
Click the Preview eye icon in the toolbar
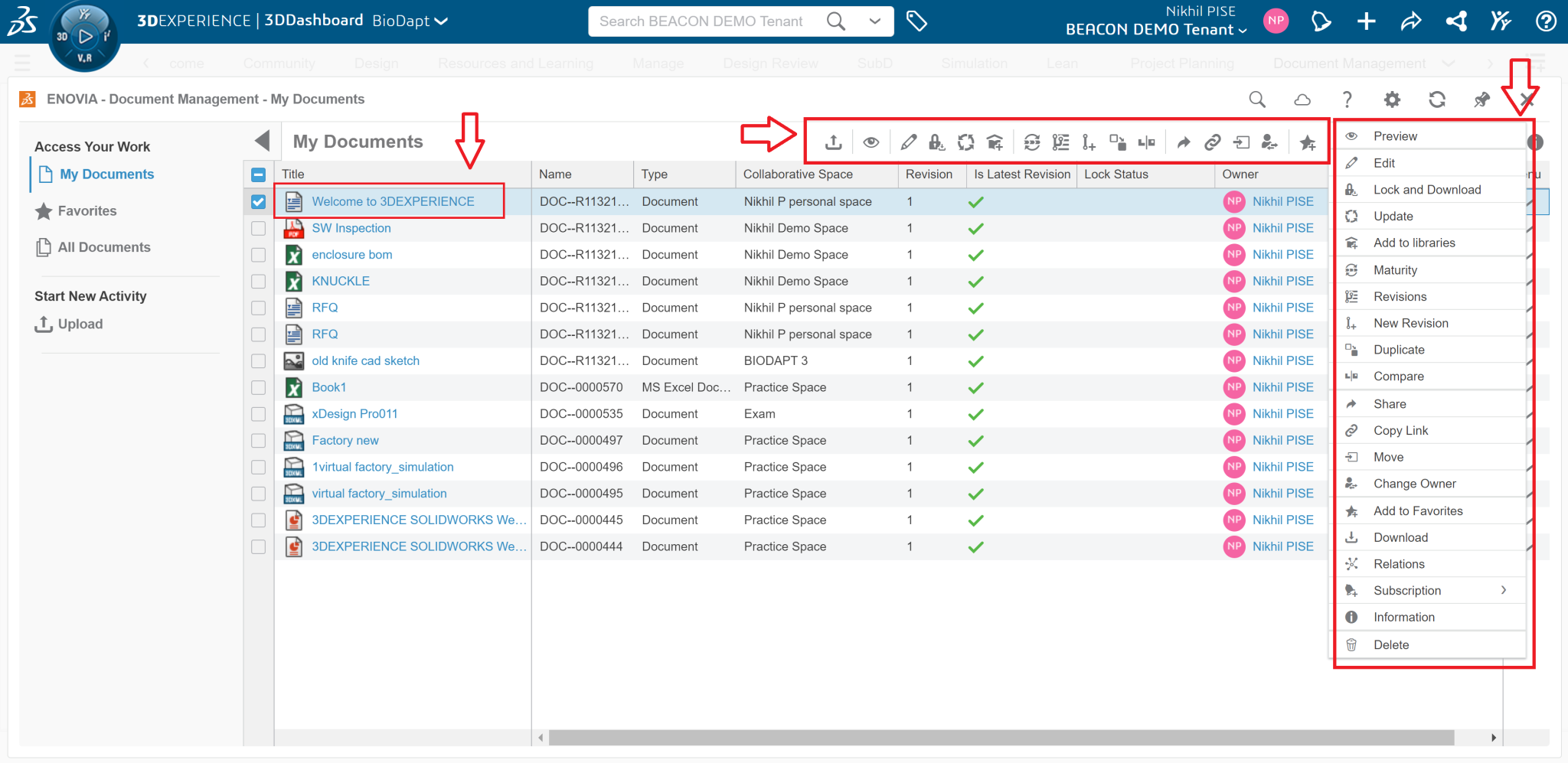coord(871,142)
